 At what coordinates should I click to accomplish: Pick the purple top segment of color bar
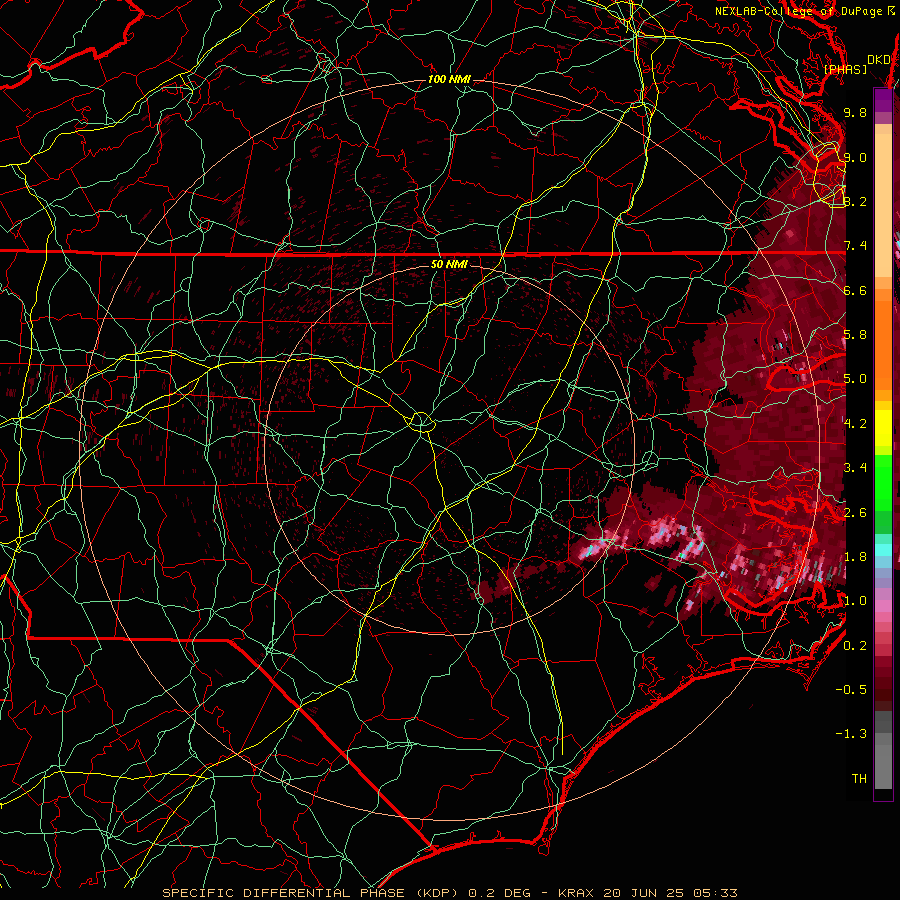pyautogui.click(x=883, y=100)
